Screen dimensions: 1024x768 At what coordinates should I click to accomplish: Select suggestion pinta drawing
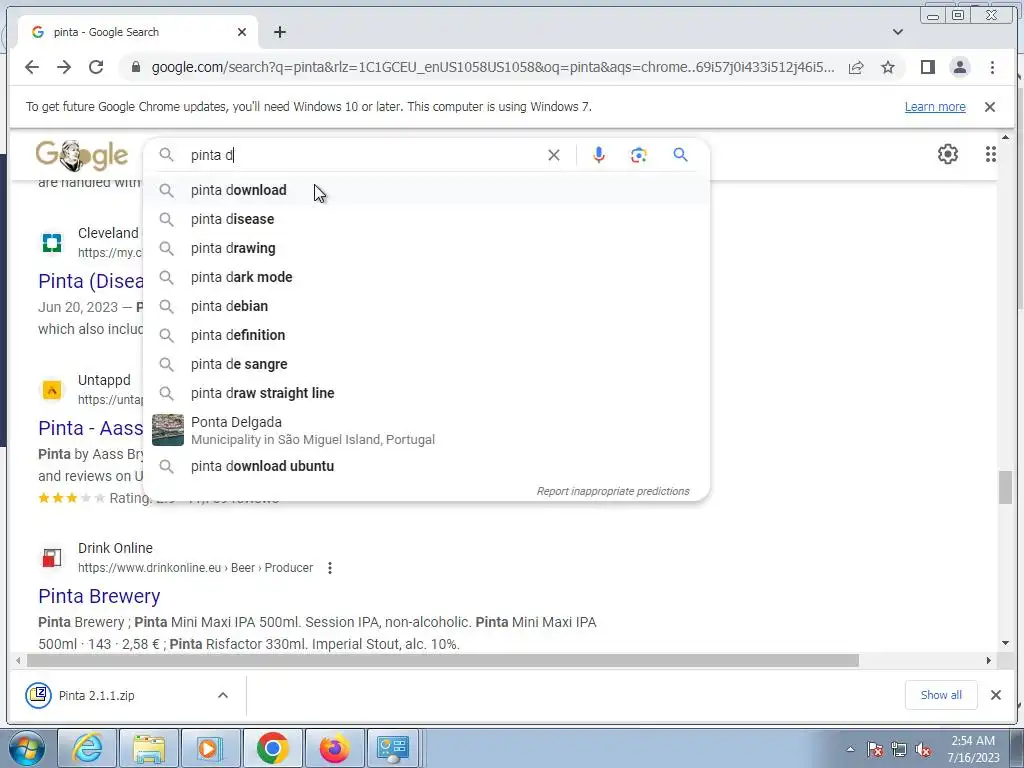(426, 248)
